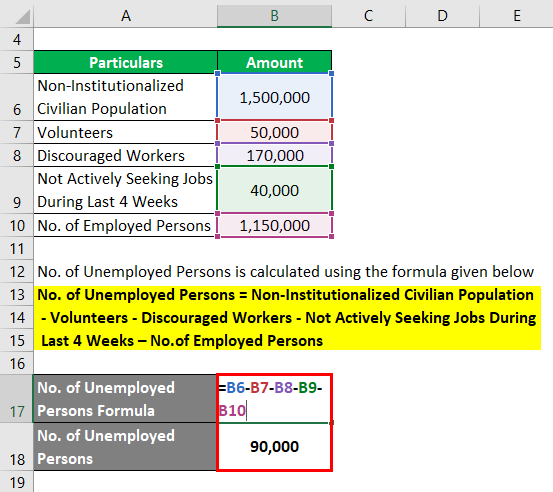Select row 4 header
This screenshot has height=492, width=553.
tap(17, 39)
